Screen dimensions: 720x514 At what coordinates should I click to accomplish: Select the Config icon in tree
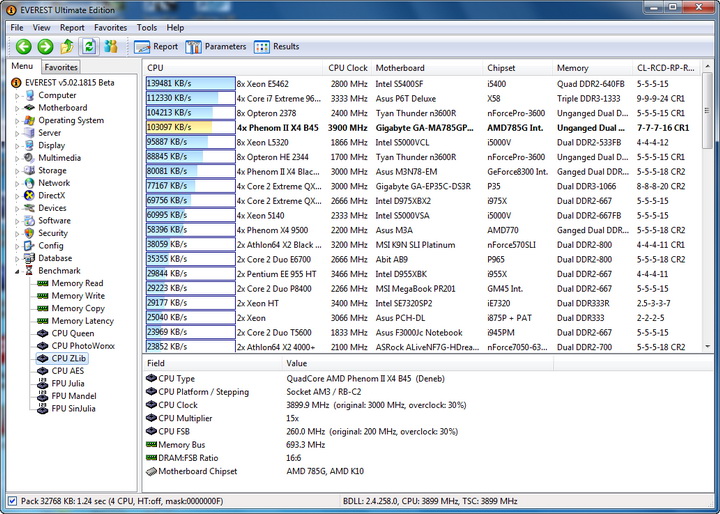[x=29, y=246]
